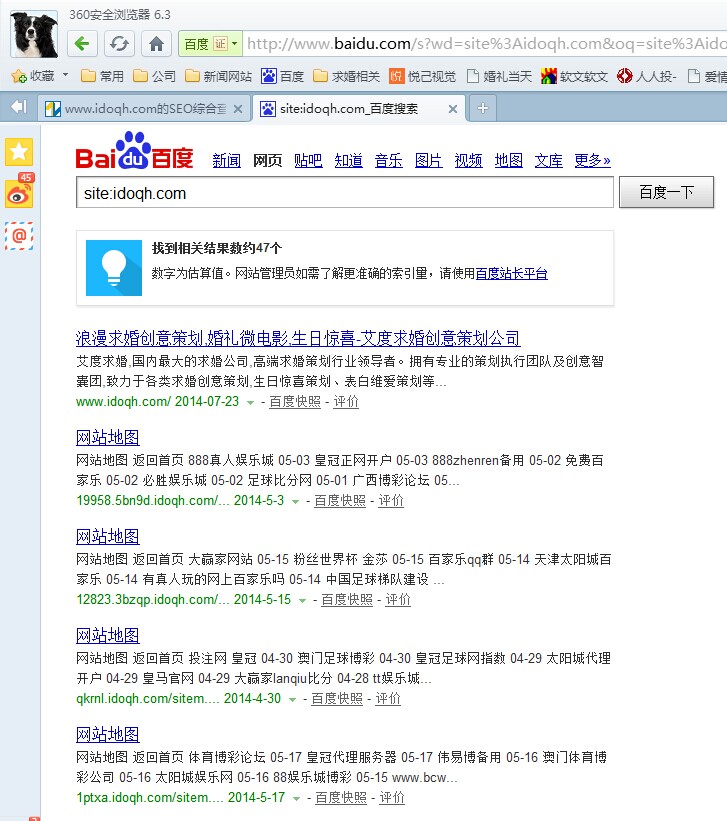Open the 图片 search category
The width and height of the screenshot is (727, 821).
428,160
